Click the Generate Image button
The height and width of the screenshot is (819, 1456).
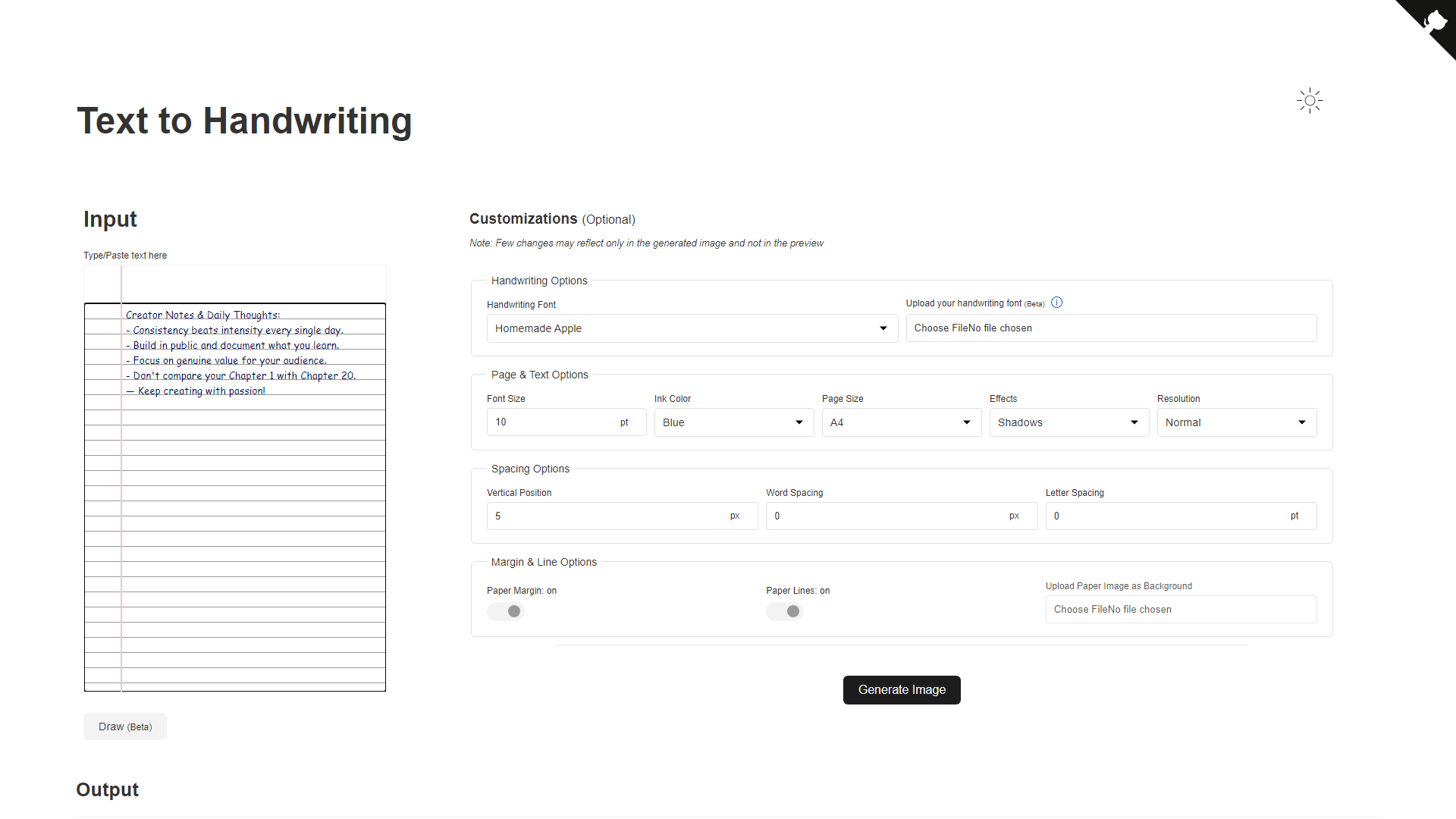[x=902, y=690]
